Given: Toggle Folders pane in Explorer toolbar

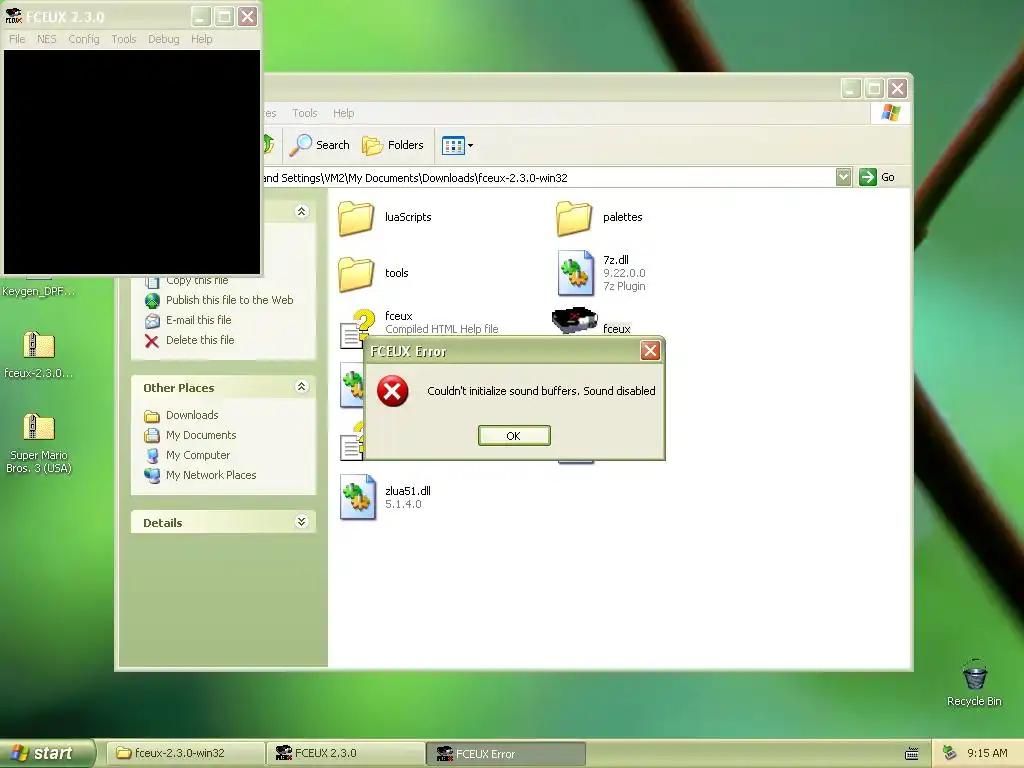Looking at the screenshot, I should coord(393,145).
